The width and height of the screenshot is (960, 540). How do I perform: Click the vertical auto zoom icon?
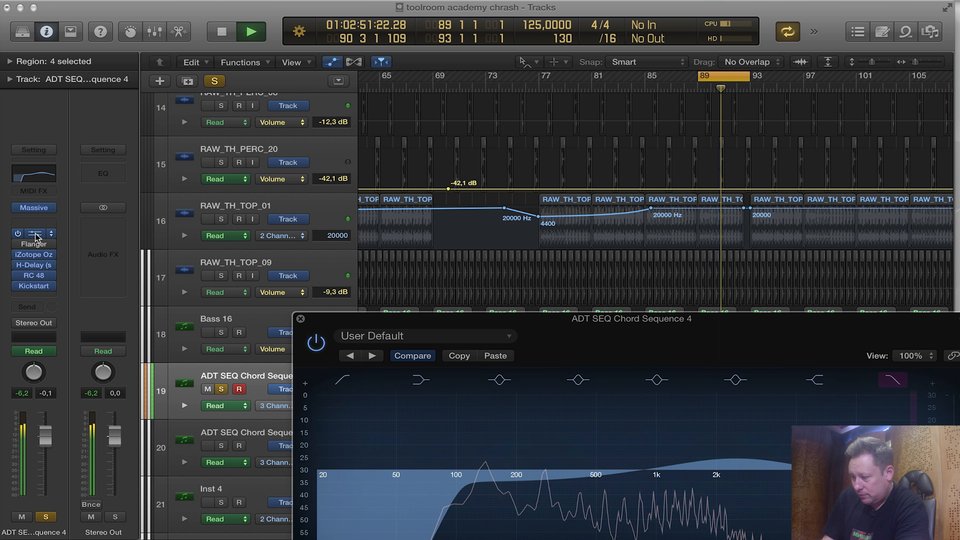(828, 62)
